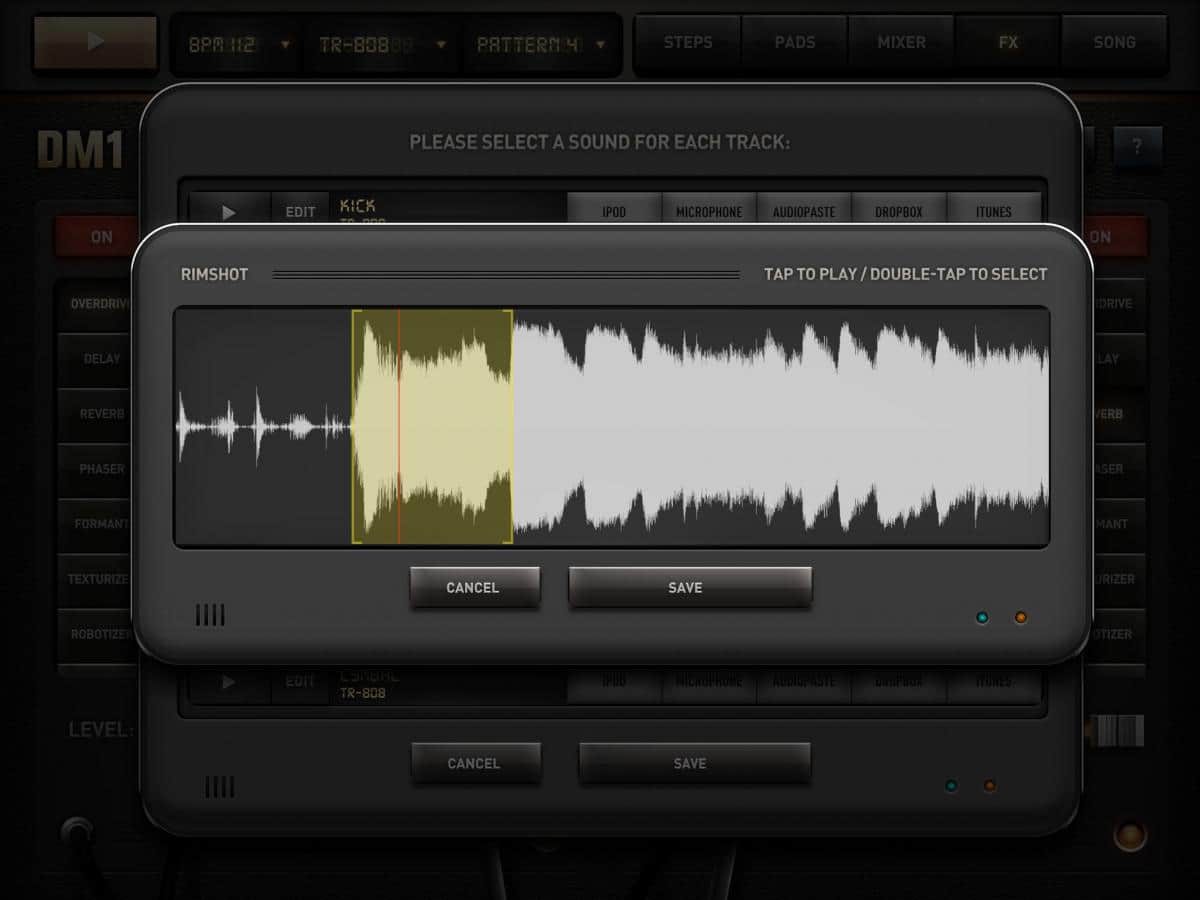Open the BPM 112 tempo dropdown
The width and height of the screenshot is (1200, 900).
click(239, 44)
